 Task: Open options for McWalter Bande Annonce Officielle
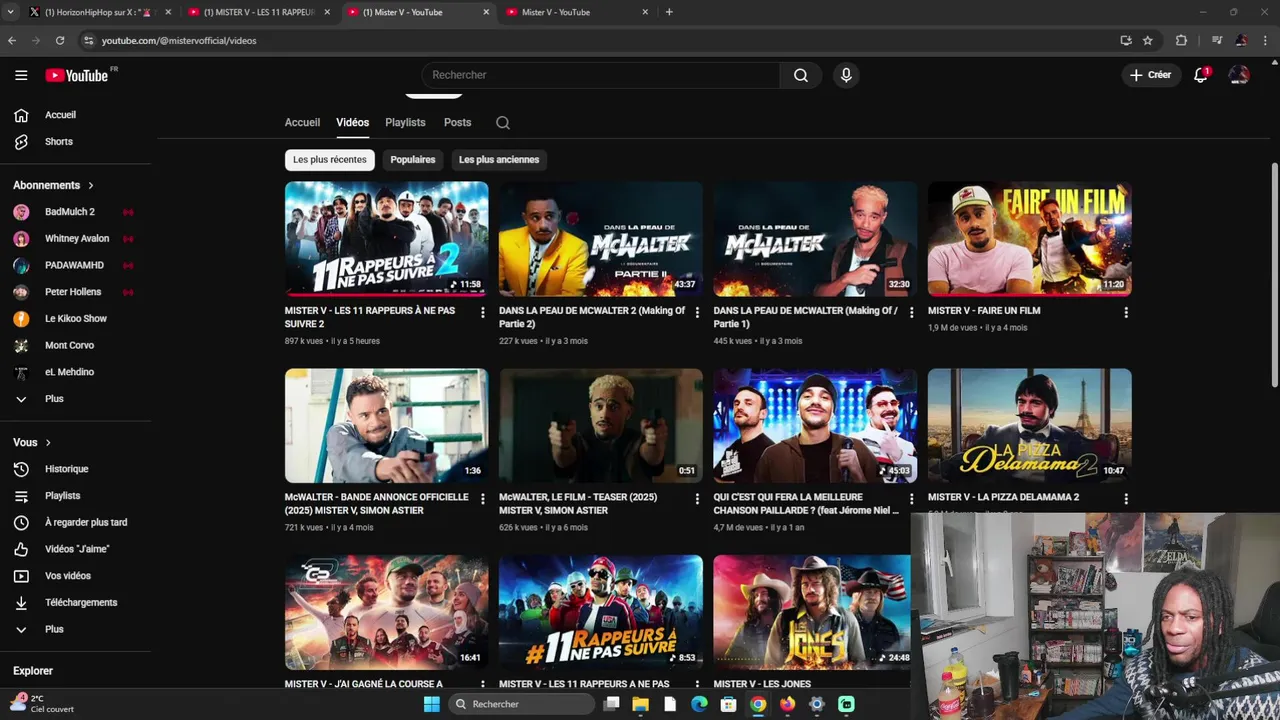click(x=483, y=498)
